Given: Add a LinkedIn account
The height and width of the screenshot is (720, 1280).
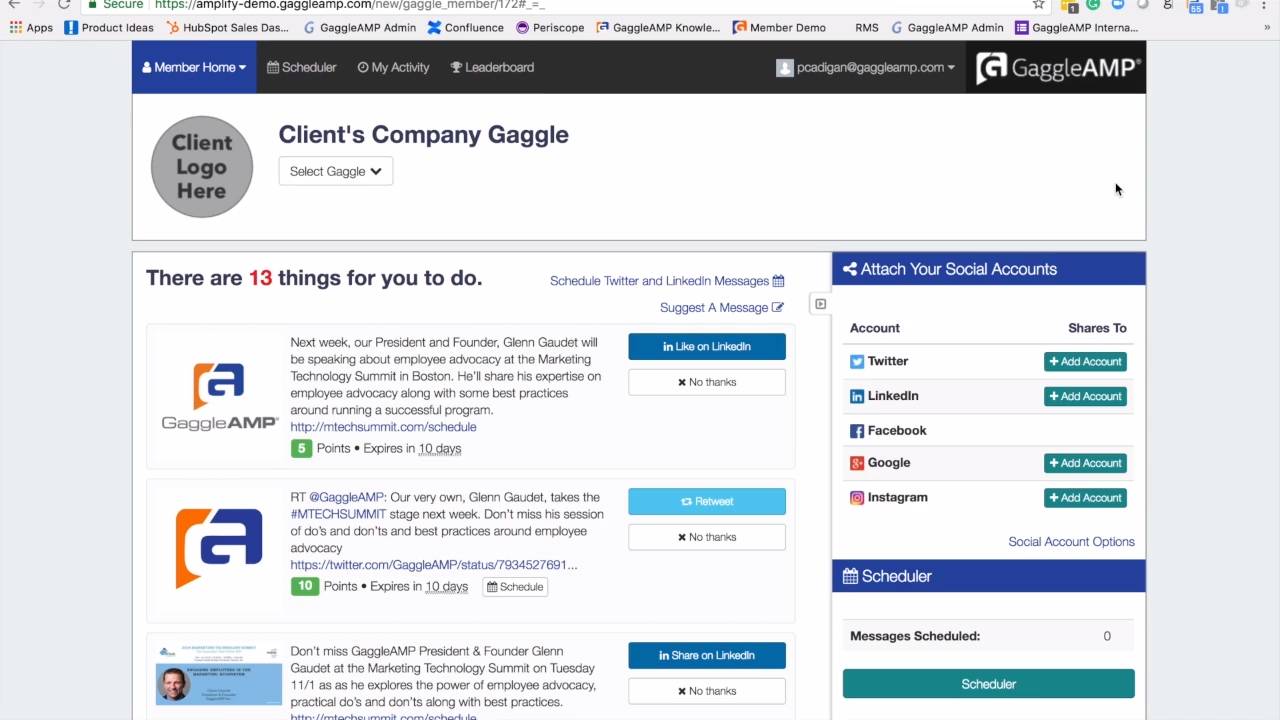Looking at the screenshot, I should click(1085, 396).
